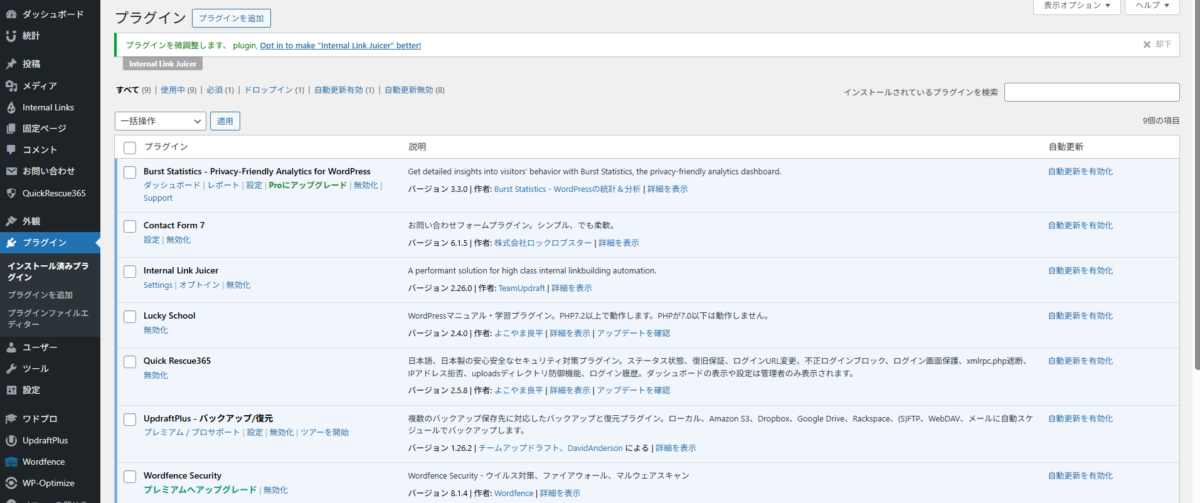1200x503 pixels.
Task: Open the bulk actions dropdown
Action: click(160, 121)
